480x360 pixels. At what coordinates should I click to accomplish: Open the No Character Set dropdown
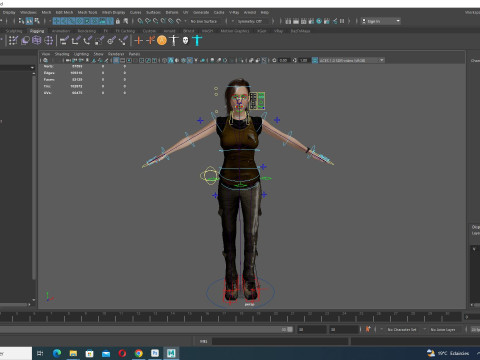403,329
